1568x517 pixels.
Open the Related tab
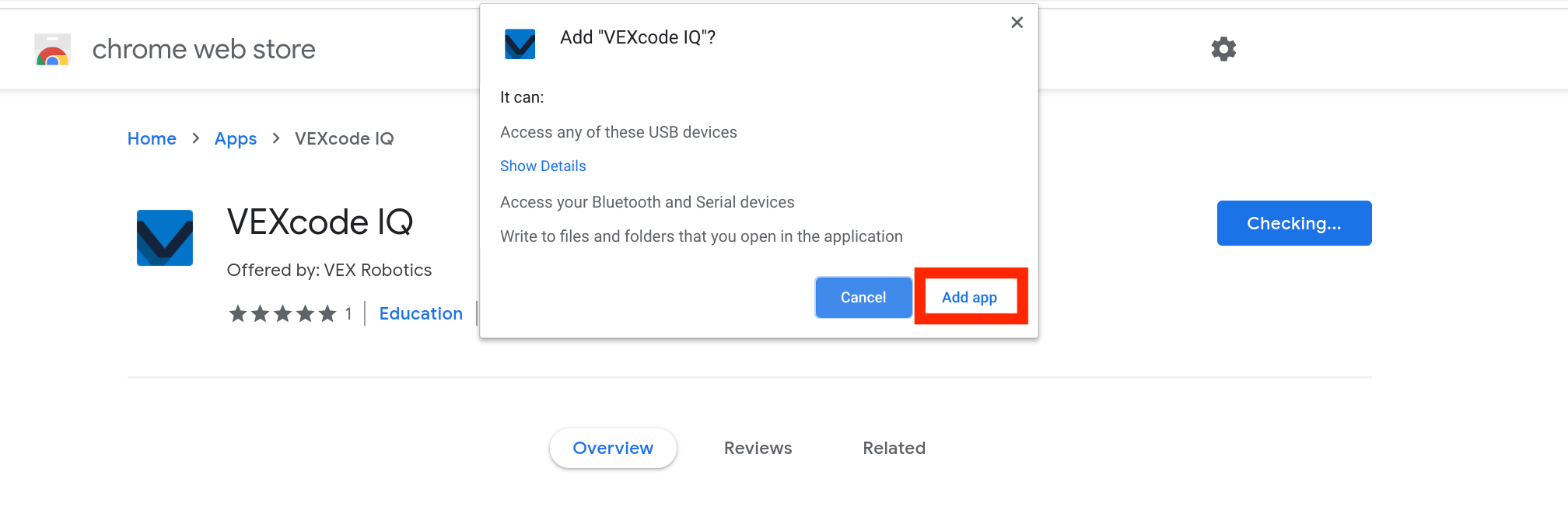[894, 448]
